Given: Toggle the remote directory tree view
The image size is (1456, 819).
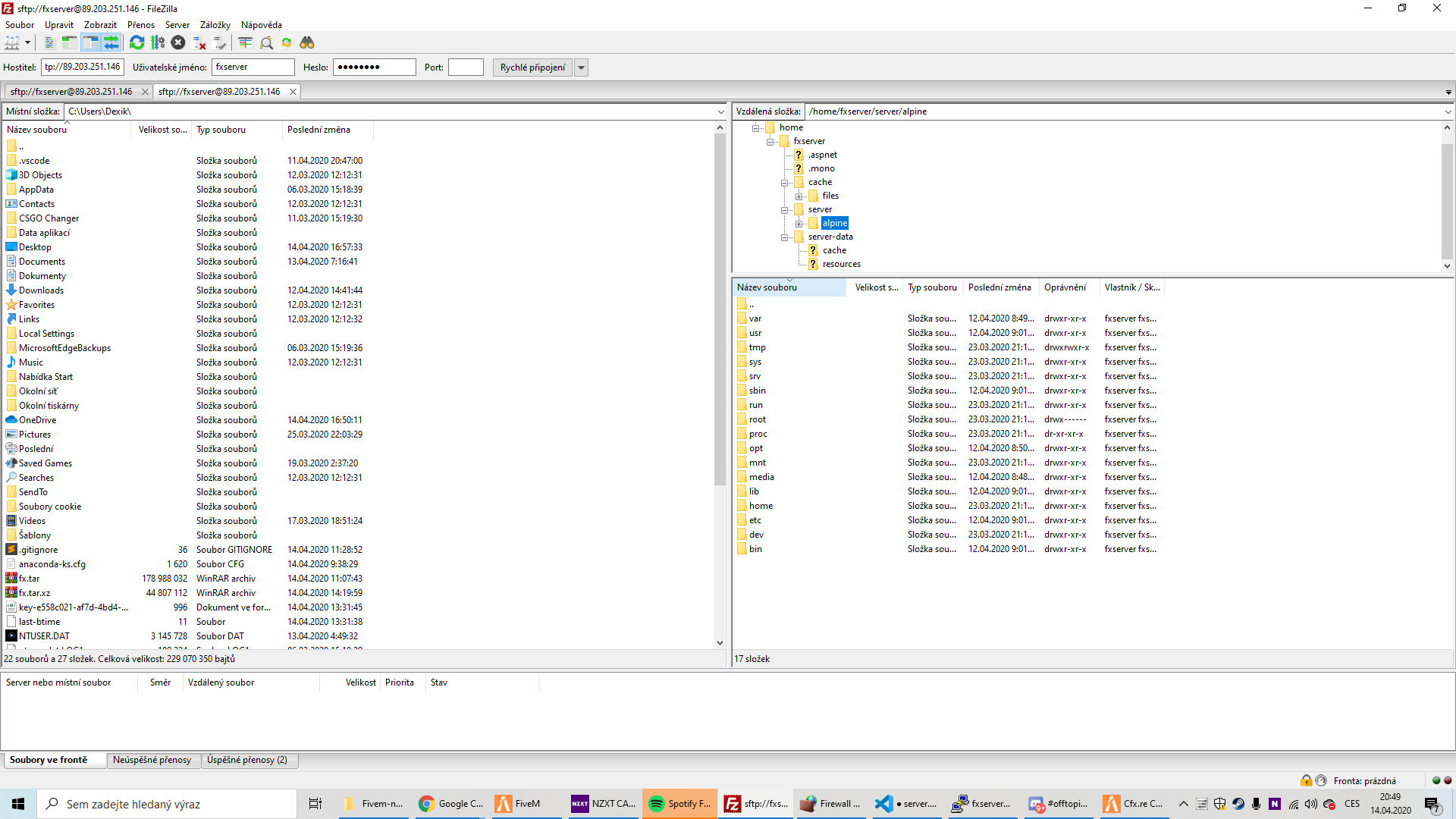Looking at the screenshot, I should (x=89, y=42).
